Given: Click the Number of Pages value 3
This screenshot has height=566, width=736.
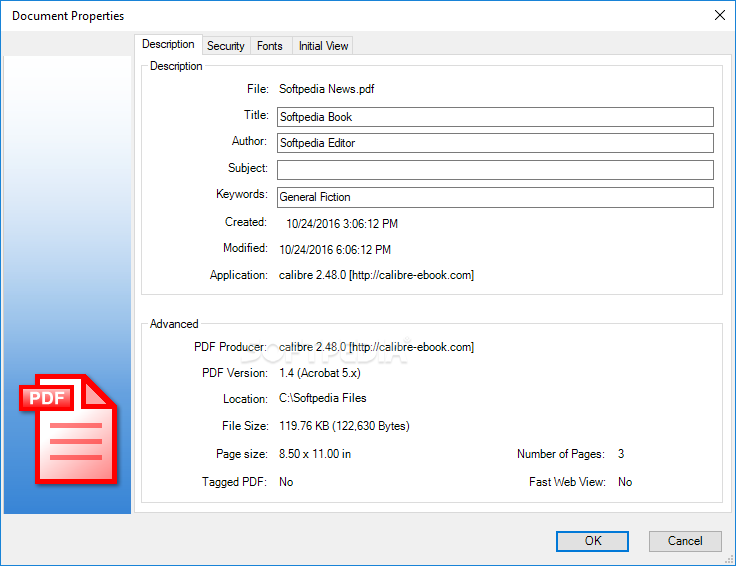Looking at the screenshot, I should [x=621, y=454].
